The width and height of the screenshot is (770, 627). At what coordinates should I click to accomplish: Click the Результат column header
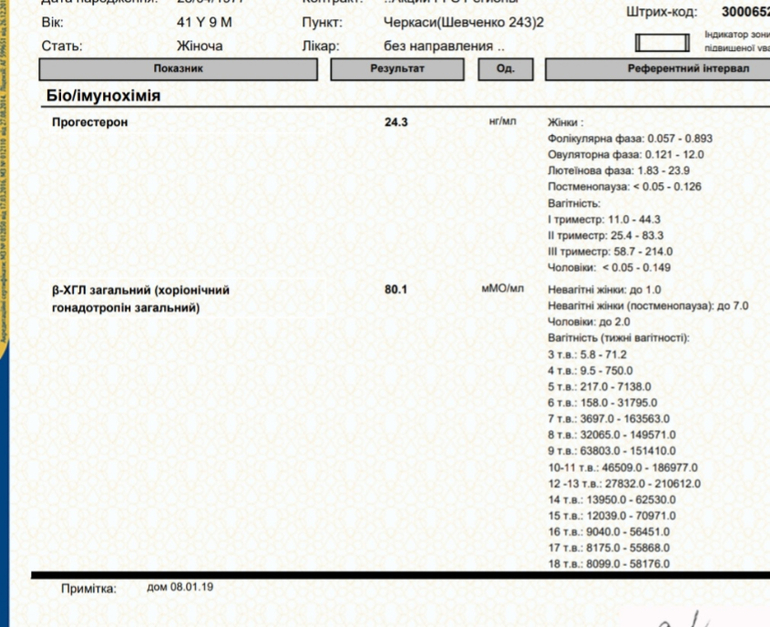[x=397, y=69]
